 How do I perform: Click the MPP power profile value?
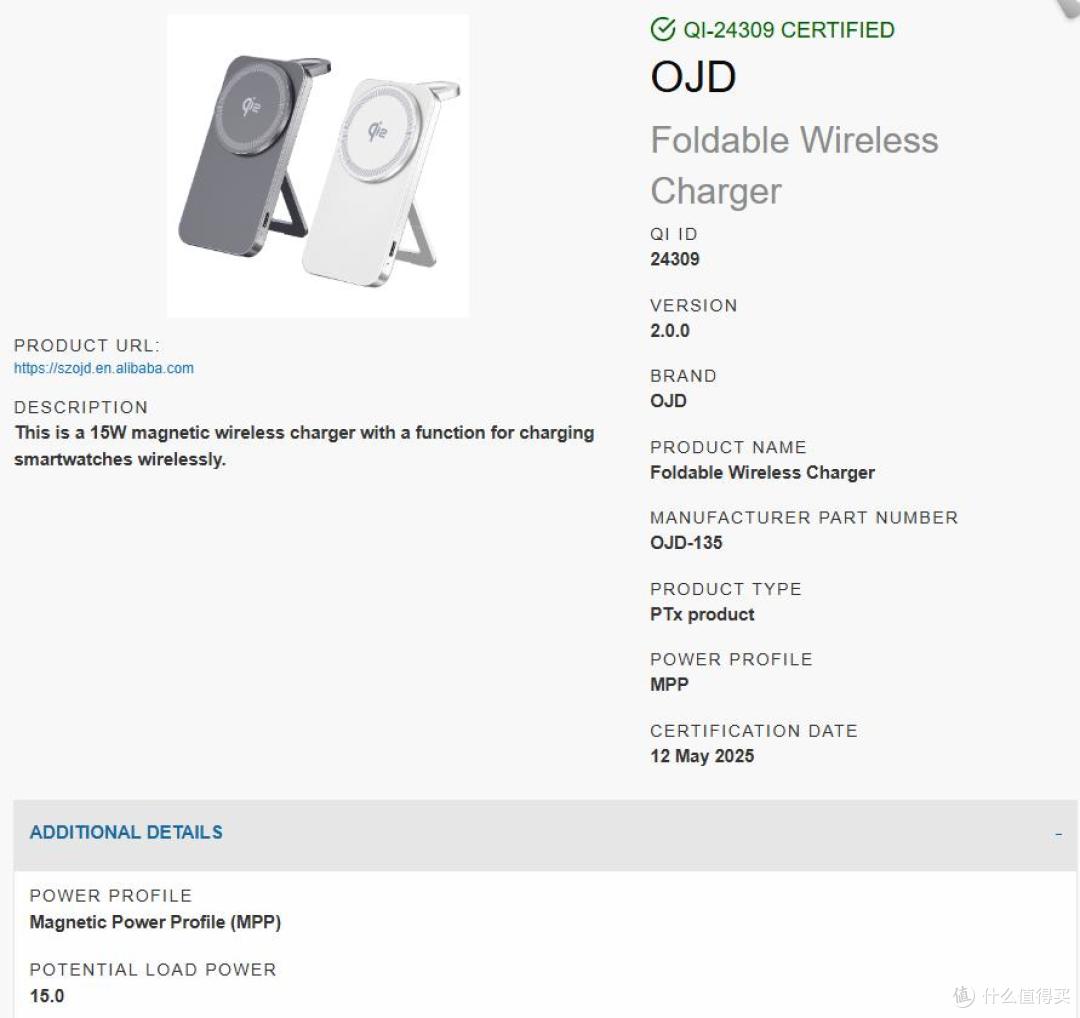coord(669,685)
